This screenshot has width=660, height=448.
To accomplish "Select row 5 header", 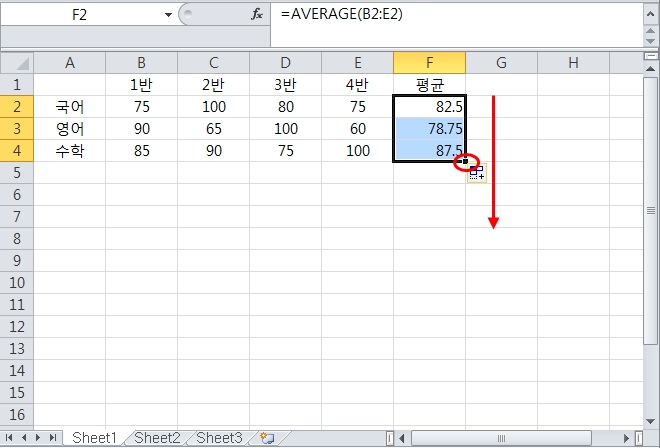I will click(x=17, y=173).
